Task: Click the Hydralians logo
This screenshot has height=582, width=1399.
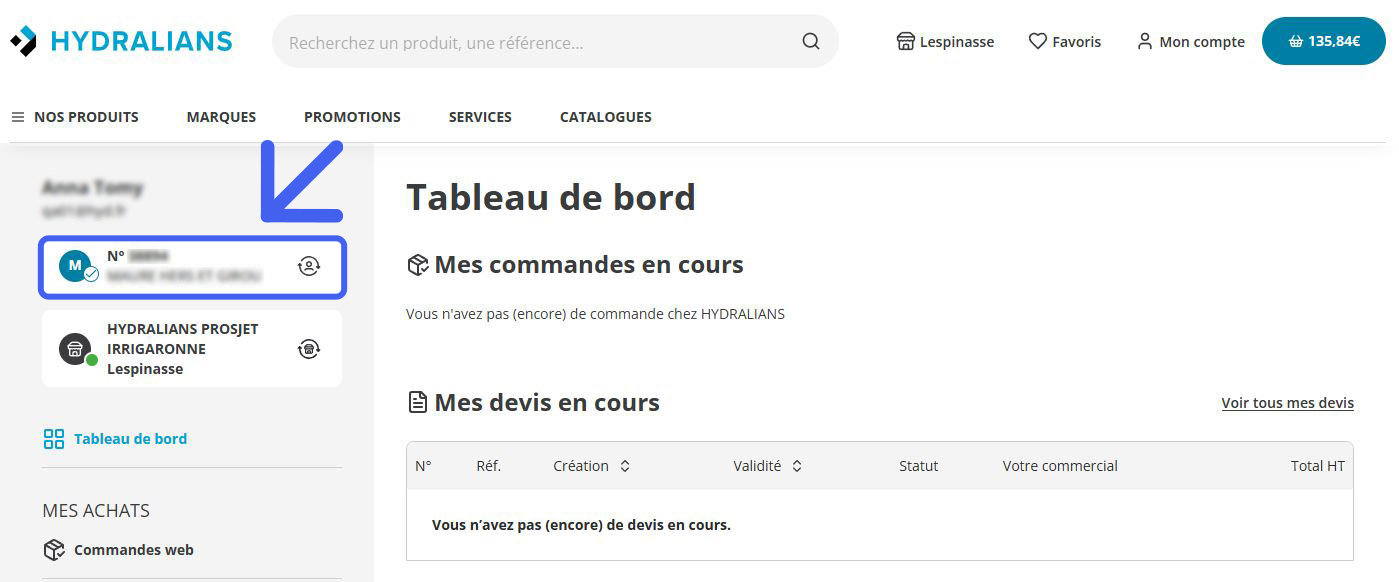Action: pos(121,41)
